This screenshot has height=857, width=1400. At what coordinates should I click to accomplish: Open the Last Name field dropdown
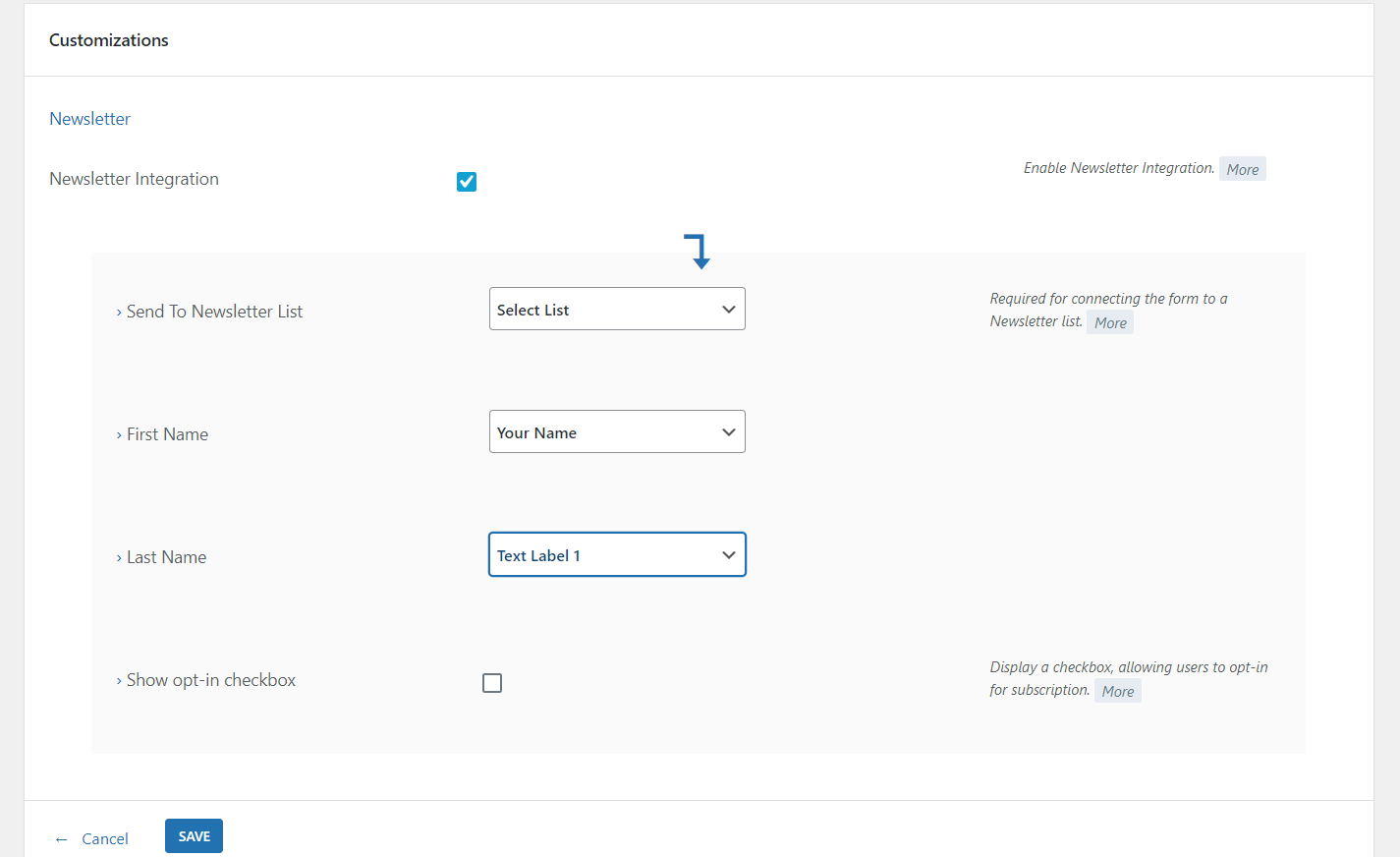coord(617,554)
